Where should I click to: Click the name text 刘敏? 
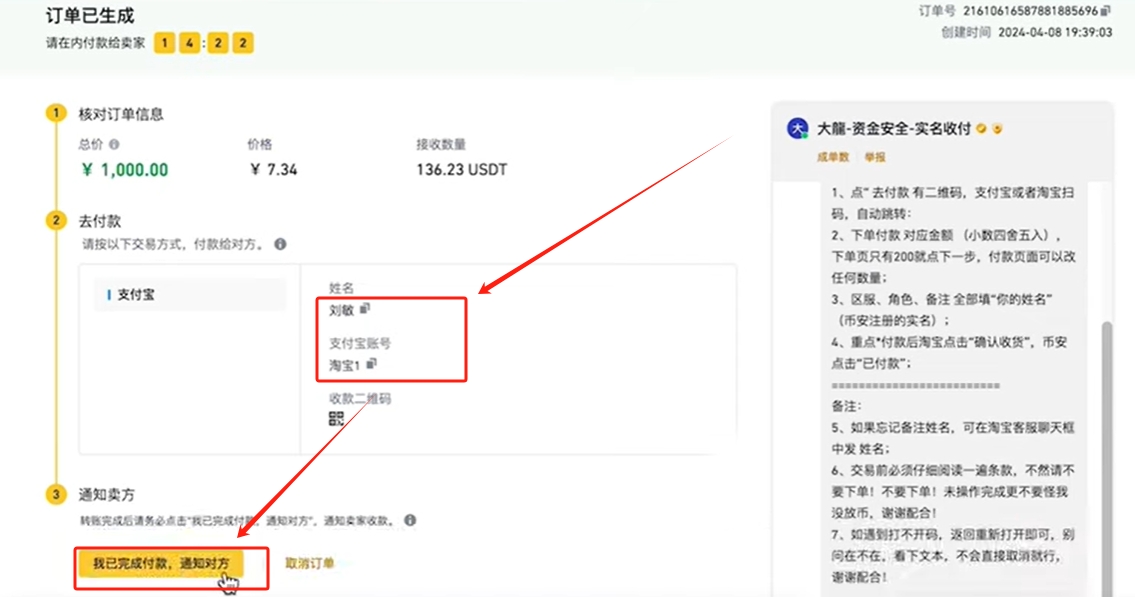pyautogui.click(x=341, y=310)
